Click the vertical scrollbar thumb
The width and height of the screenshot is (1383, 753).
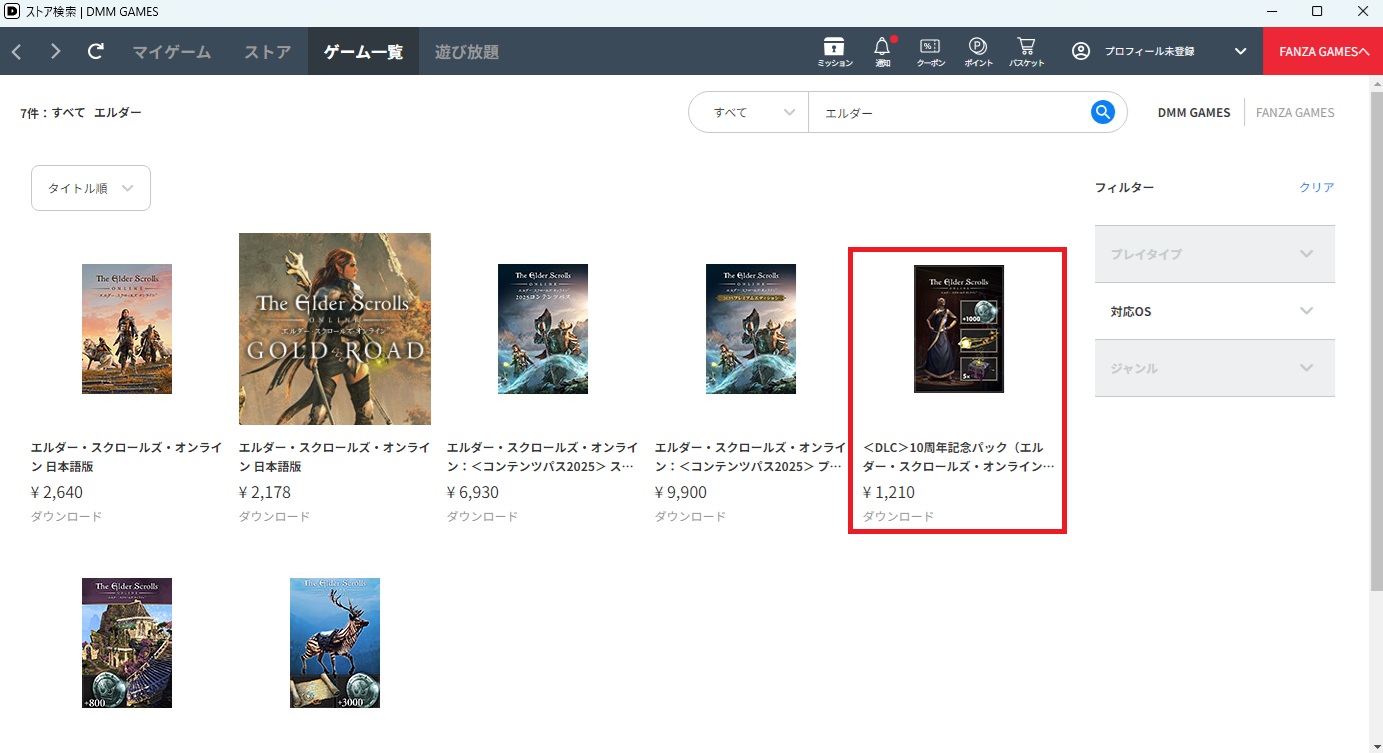click(x=1376, y=340)
